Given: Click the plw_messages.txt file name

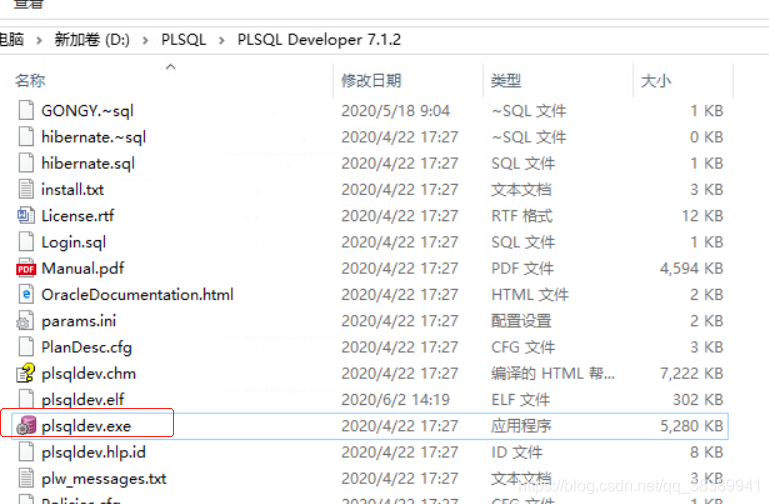Looking at the screenshot, I should tap(104, 479).
